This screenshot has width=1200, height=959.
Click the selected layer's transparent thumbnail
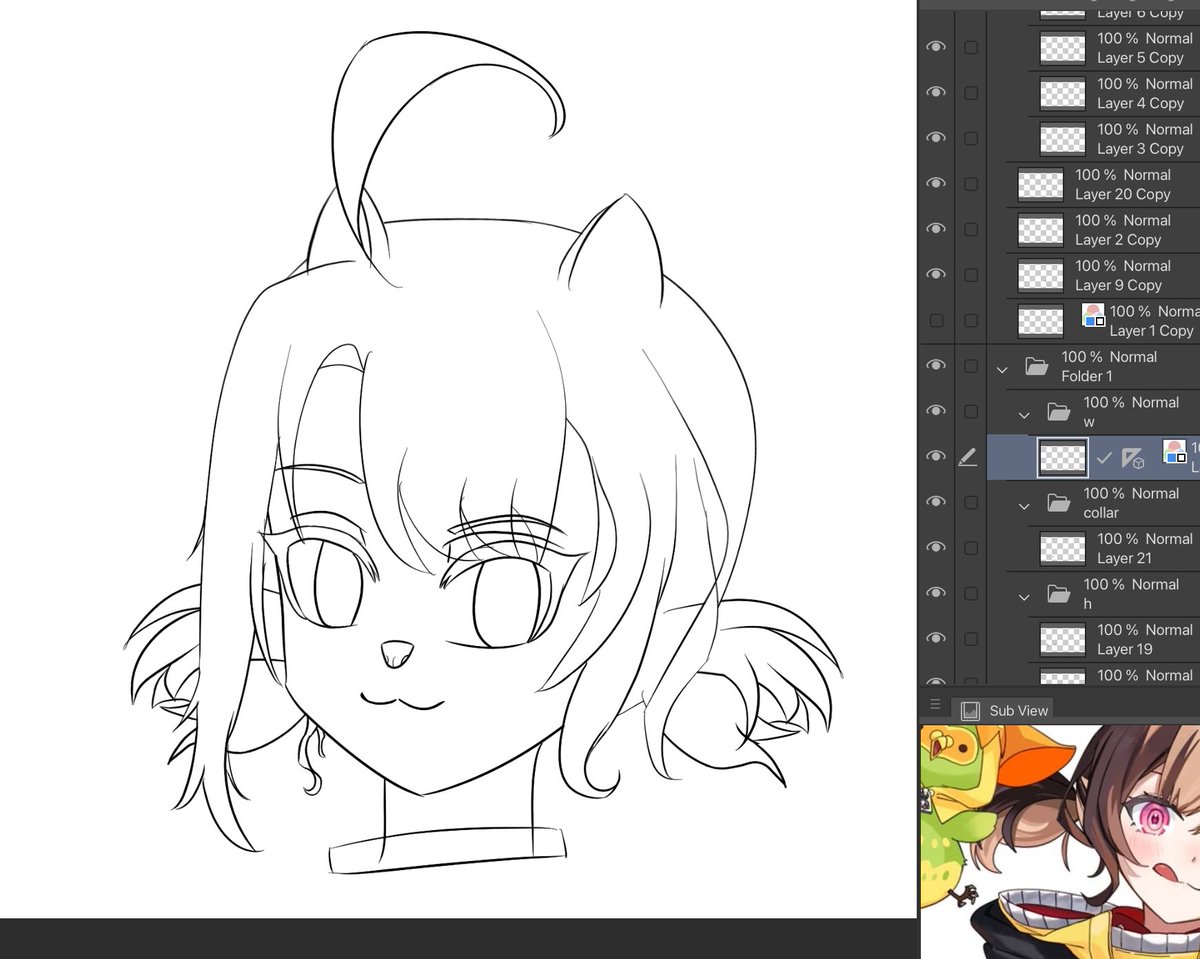(x=1062, y=456)
